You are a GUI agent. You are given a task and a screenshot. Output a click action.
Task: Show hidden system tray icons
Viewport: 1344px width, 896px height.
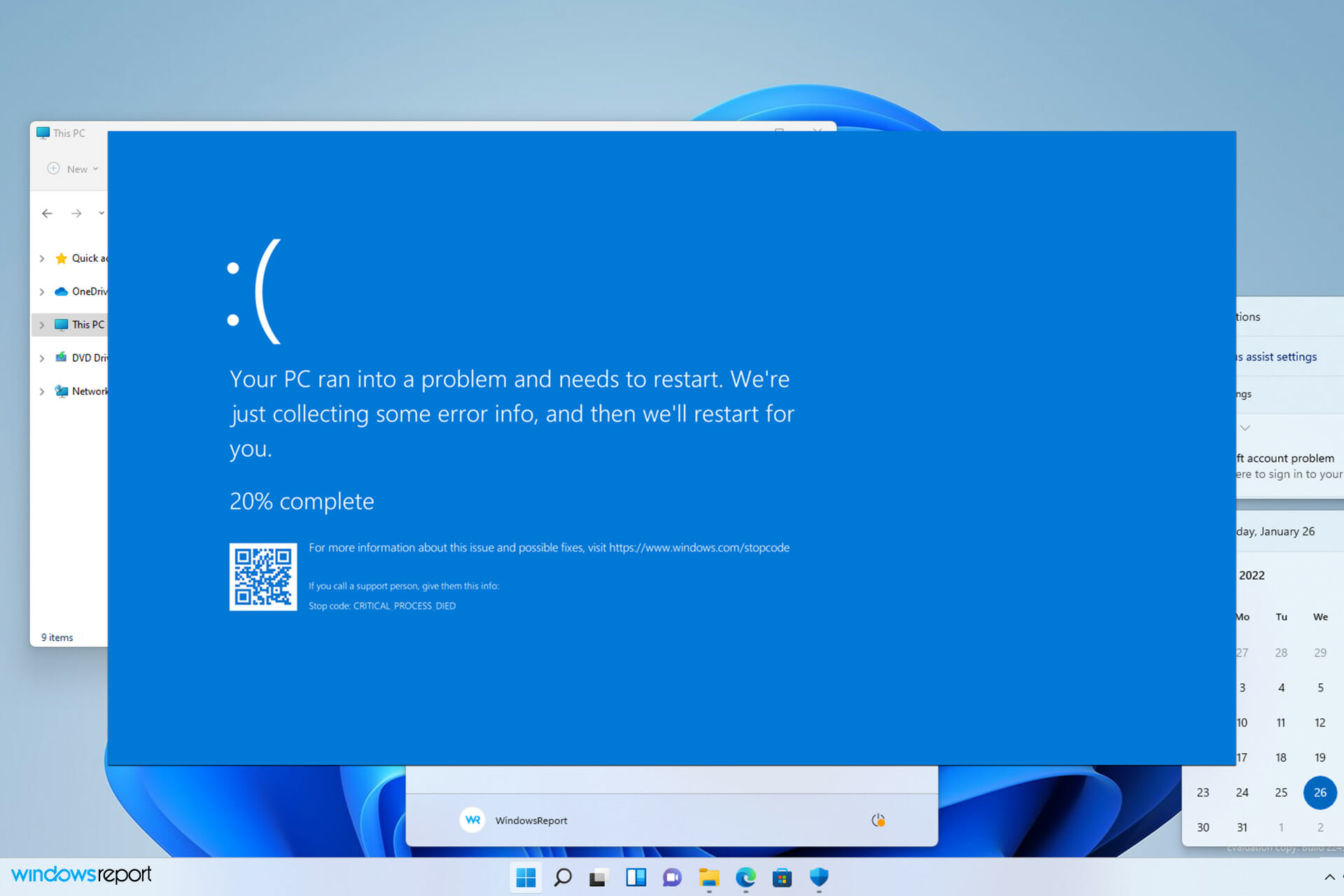point(1329,877)
